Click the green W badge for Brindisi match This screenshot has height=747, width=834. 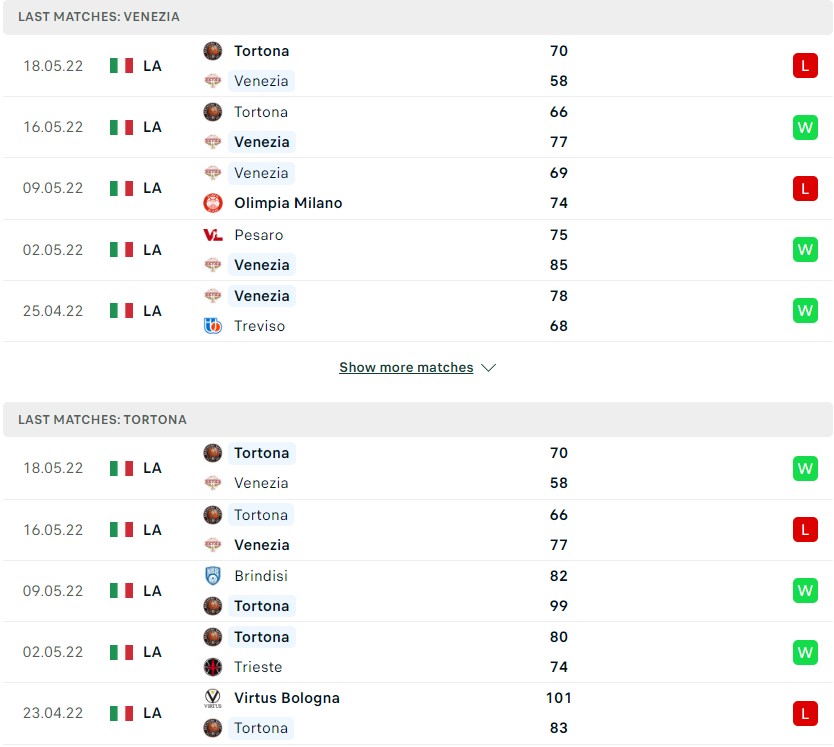tap(805, 591)
